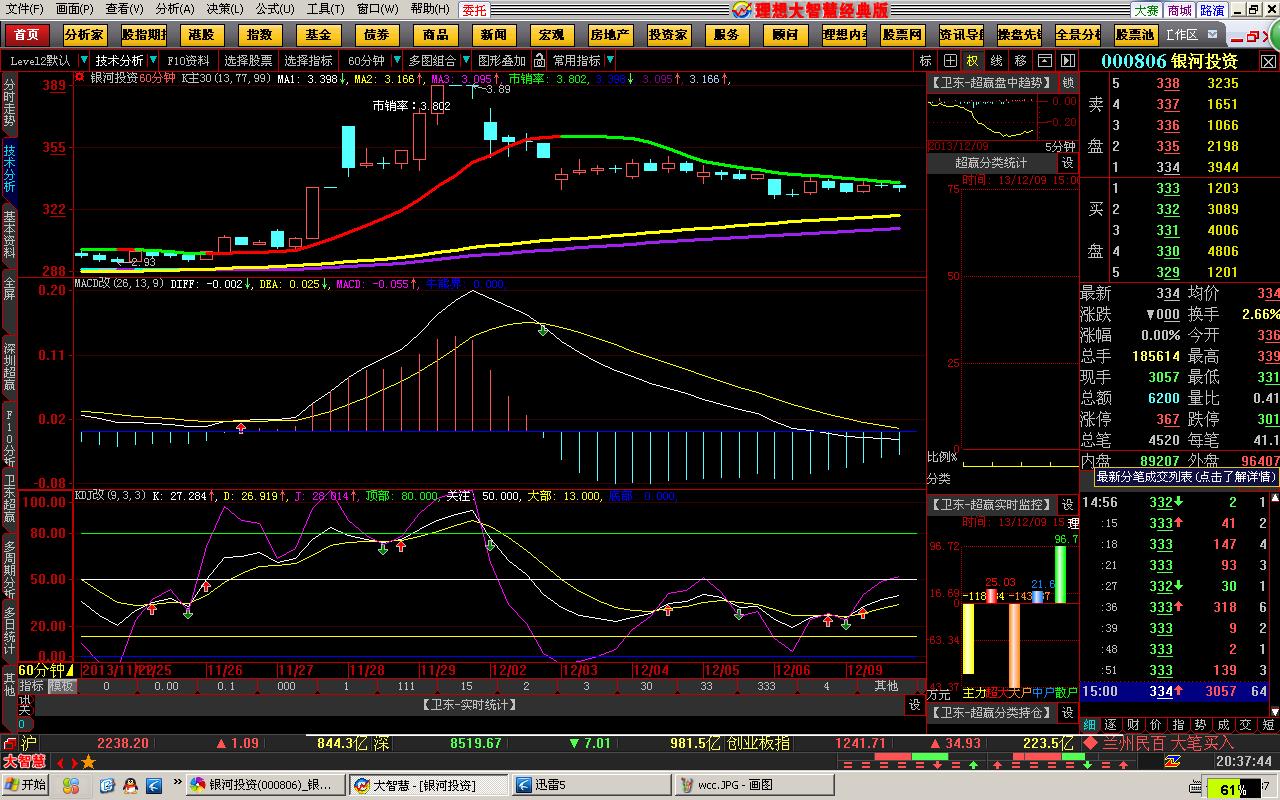Open the 工具(T) menu
Image resolution: width=1280 pixels, height=800 pixels.
coord(325,9)
